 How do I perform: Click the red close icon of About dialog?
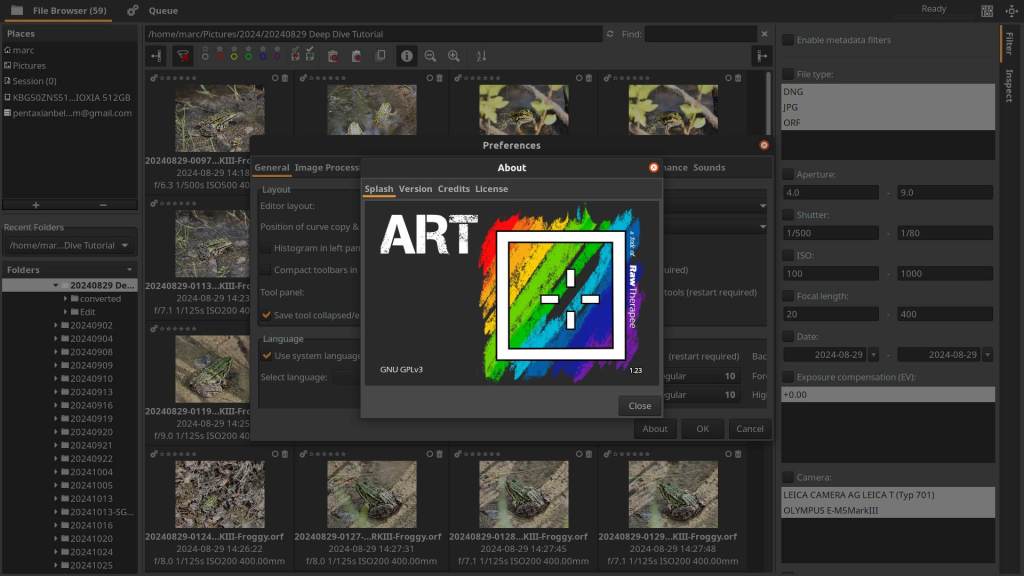pyautogui.click(x=654, y=168)
